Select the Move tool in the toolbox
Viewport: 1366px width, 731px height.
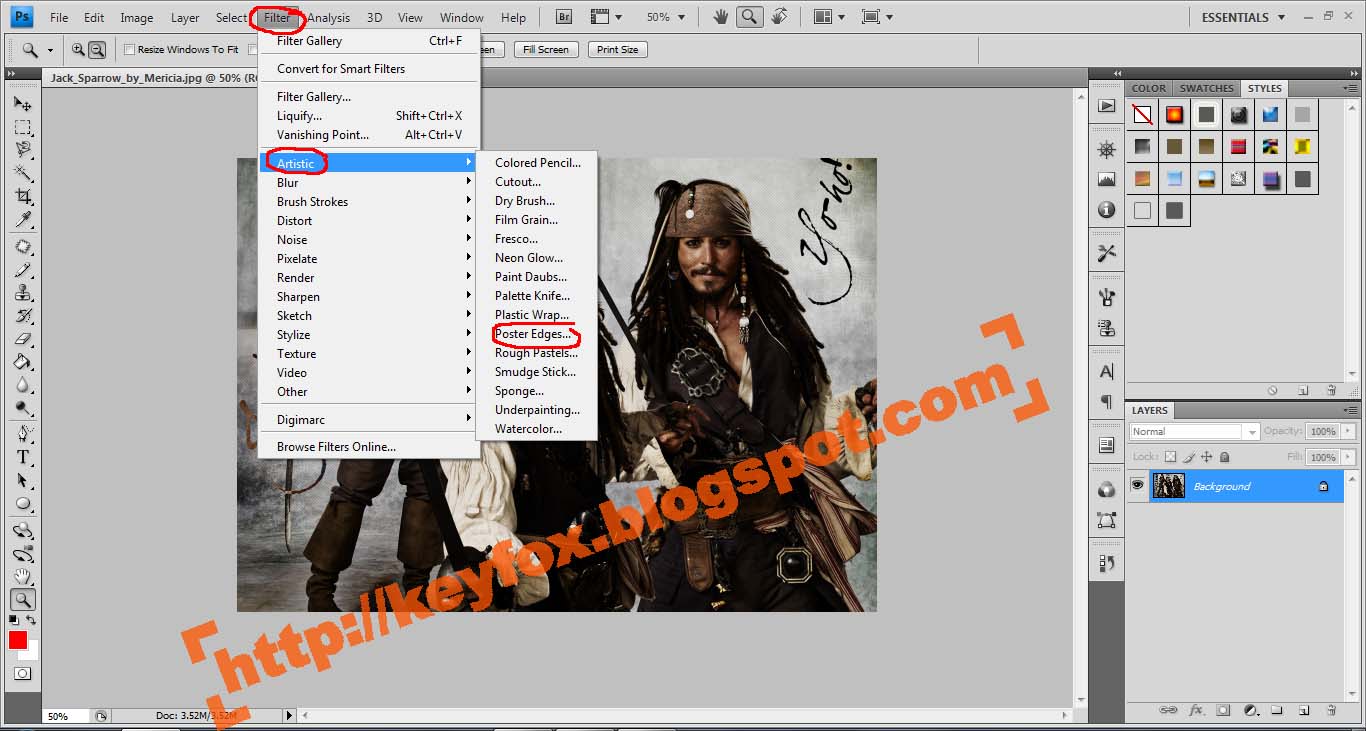(22, 103)
